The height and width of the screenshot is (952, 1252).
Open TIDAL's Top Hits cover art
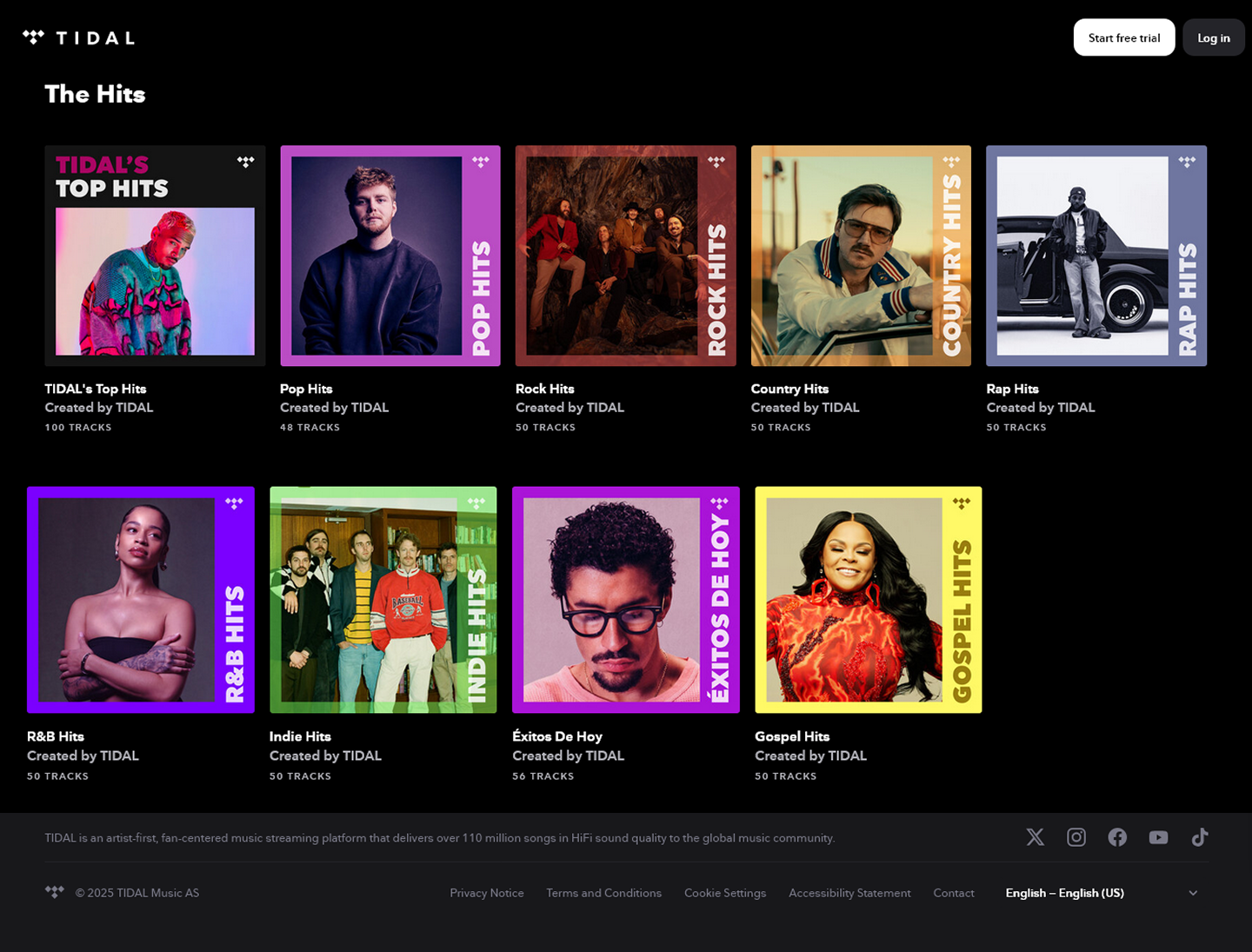155,256
